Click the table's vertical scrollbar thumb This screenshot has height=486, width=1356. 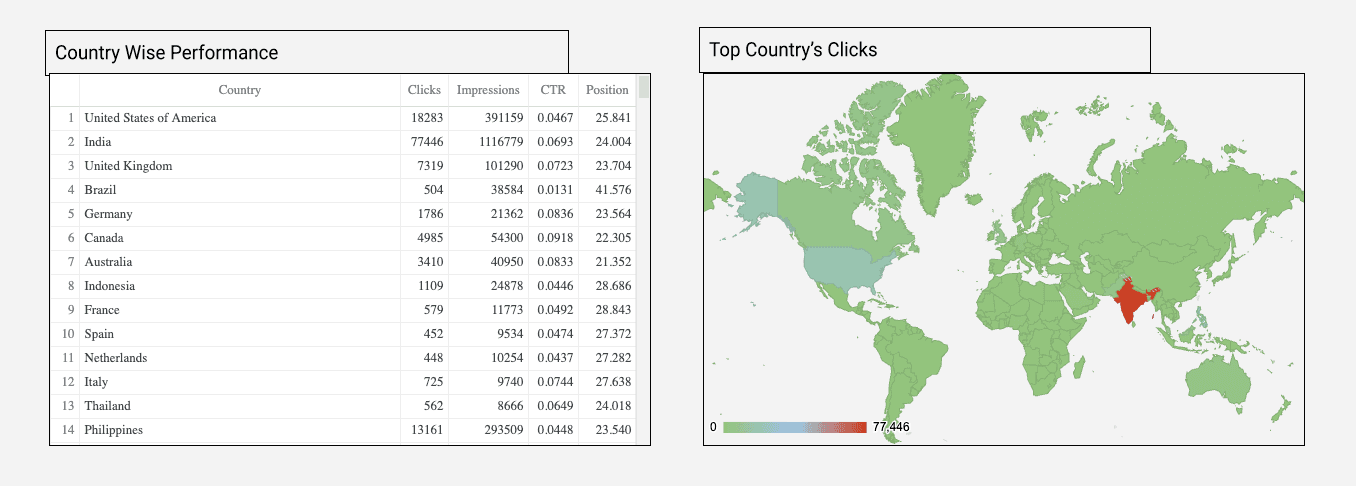point(643,87)
